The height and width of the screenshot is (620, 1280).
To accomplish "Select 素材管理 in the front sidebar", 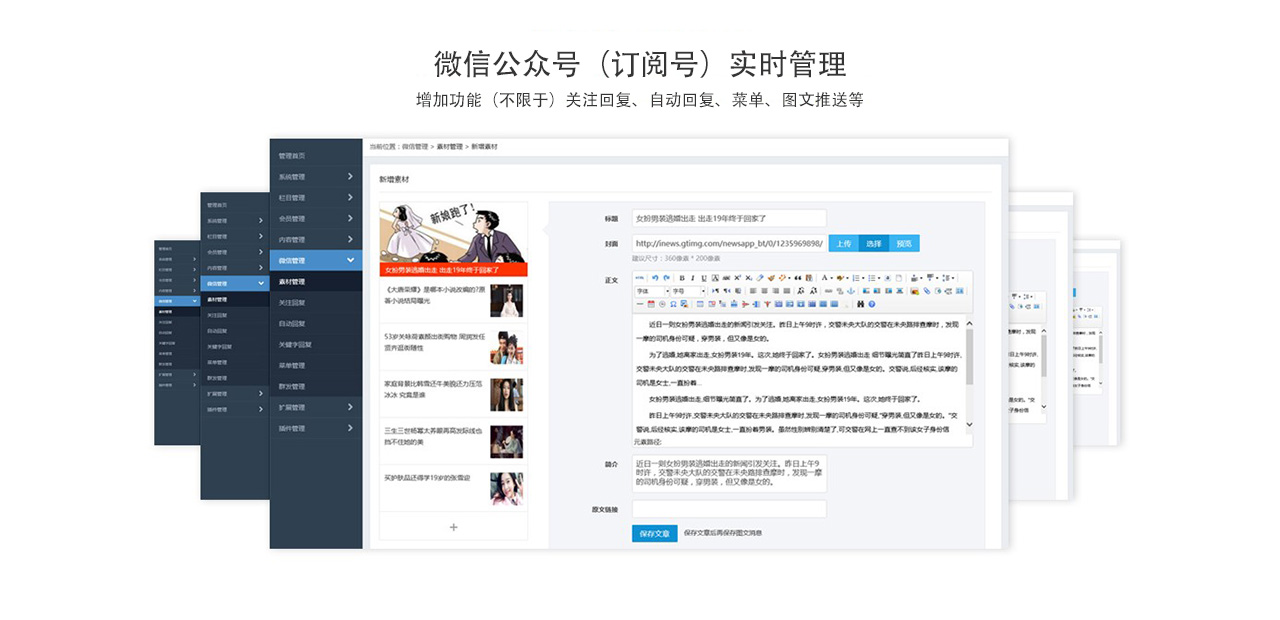I will click(316, 282).
